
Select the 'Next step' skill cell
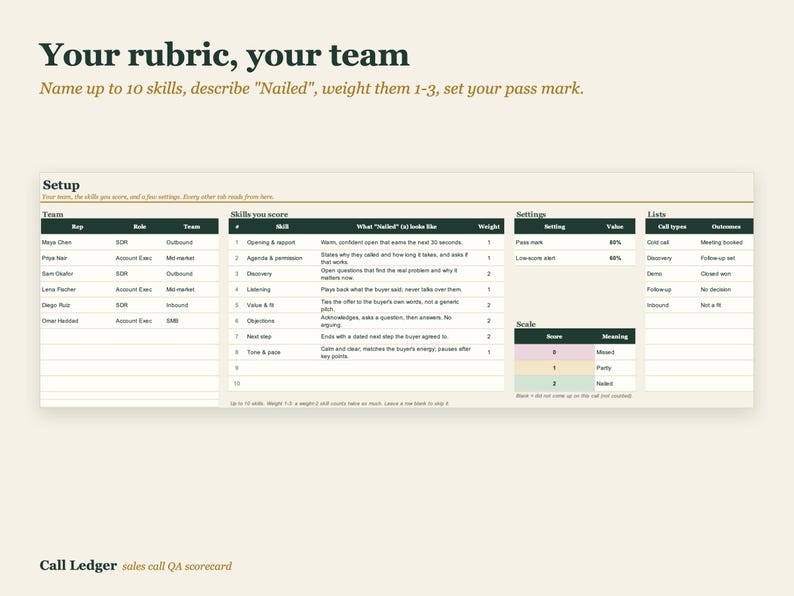pyautogui.click(x=282, y=337)
